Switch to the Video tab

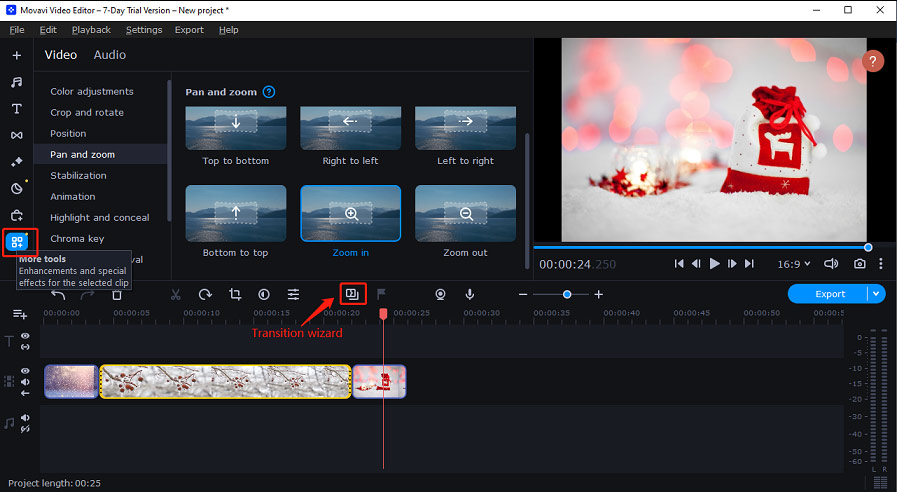coord(61,55)
